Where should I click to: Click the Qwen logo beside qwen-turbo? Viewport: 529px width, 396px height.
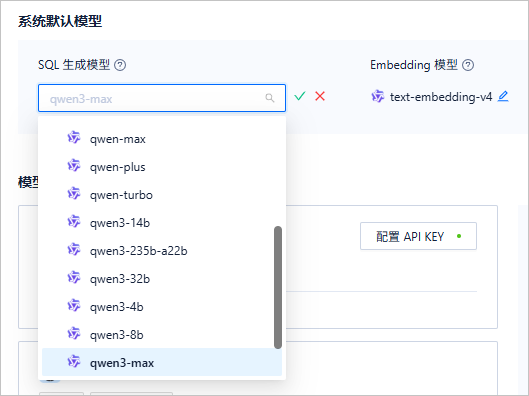[x=74, y=194]
